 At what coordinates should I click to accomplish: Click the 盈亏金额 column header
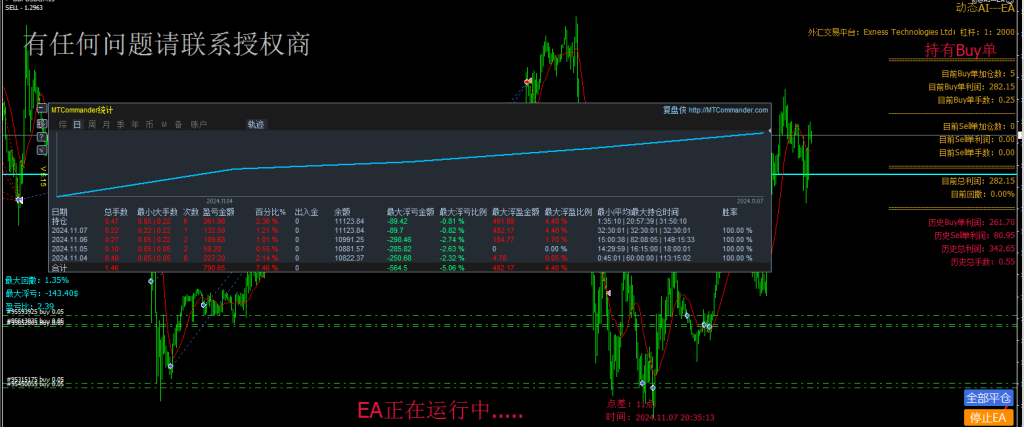point(217,212)
